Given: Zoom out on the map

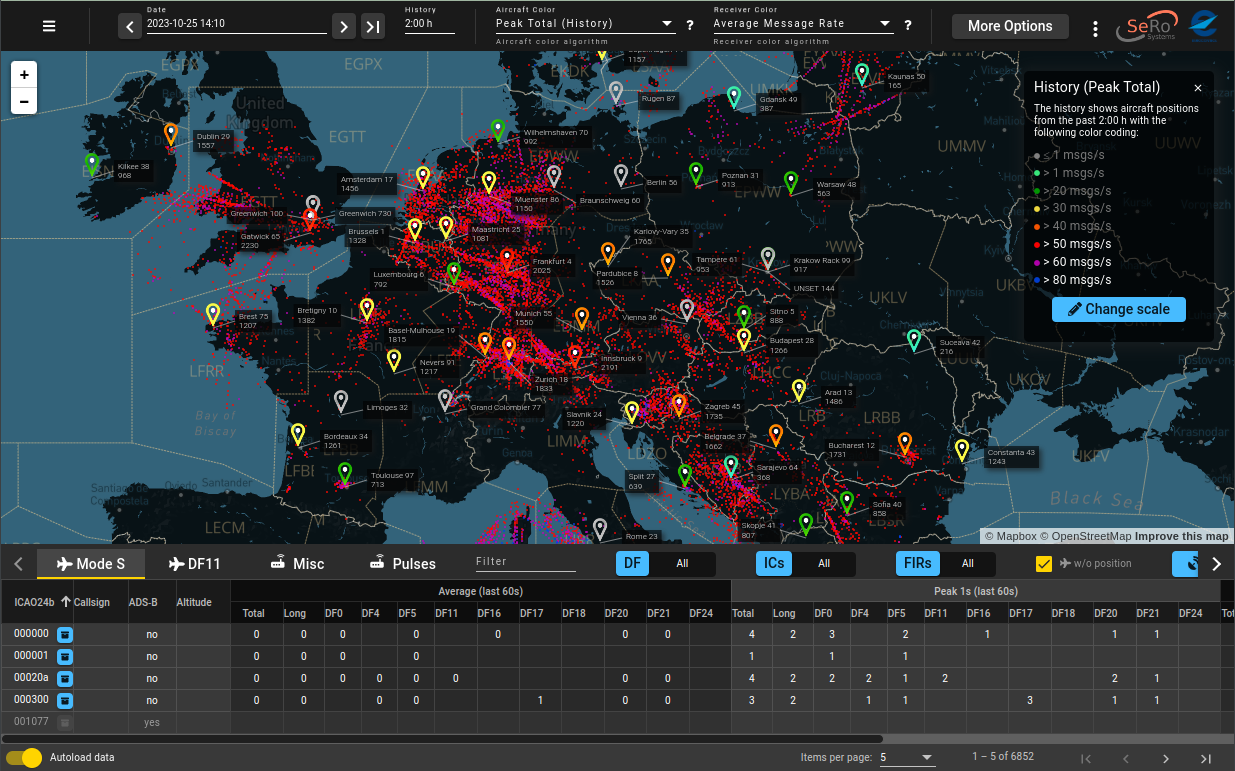Looking at the screenshot, I should (24, 101).
